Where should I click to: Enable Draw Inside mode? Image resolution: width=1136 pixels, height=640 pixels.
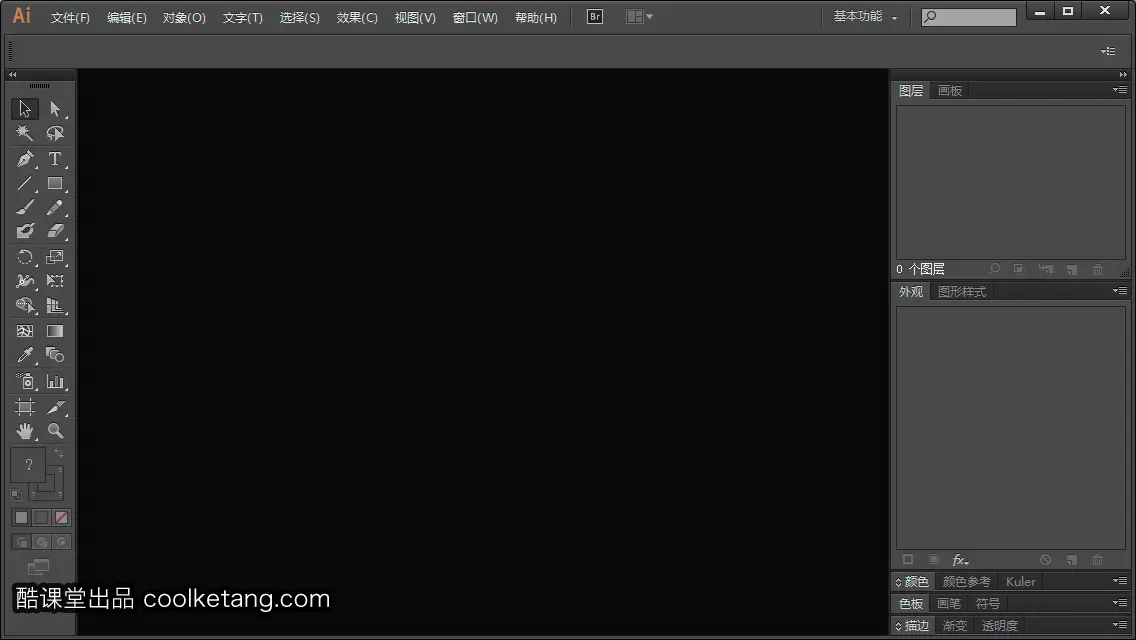(x=62, y=541)
